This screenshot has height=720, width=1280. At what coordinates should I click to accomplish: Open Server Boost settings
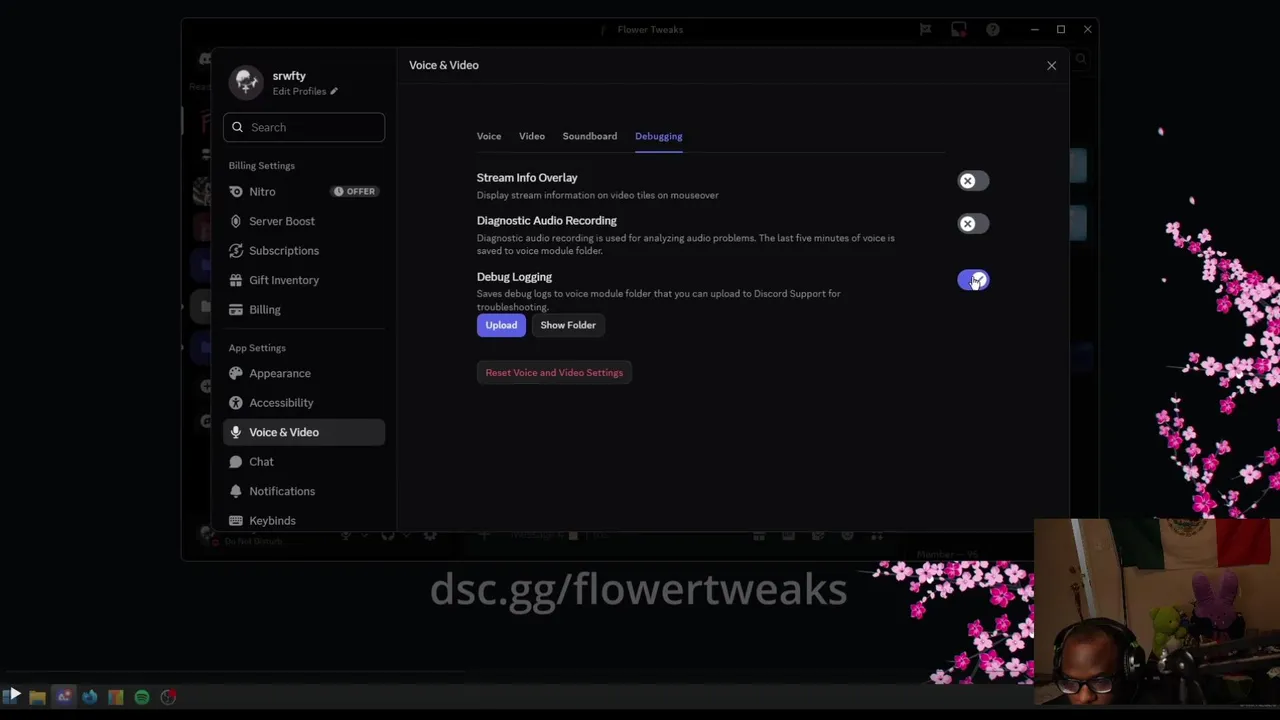(304, 221)
